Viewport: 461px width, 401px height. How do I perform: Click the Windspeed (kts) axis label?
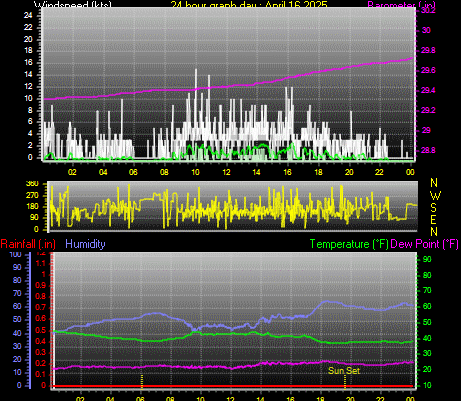[73, 5]
